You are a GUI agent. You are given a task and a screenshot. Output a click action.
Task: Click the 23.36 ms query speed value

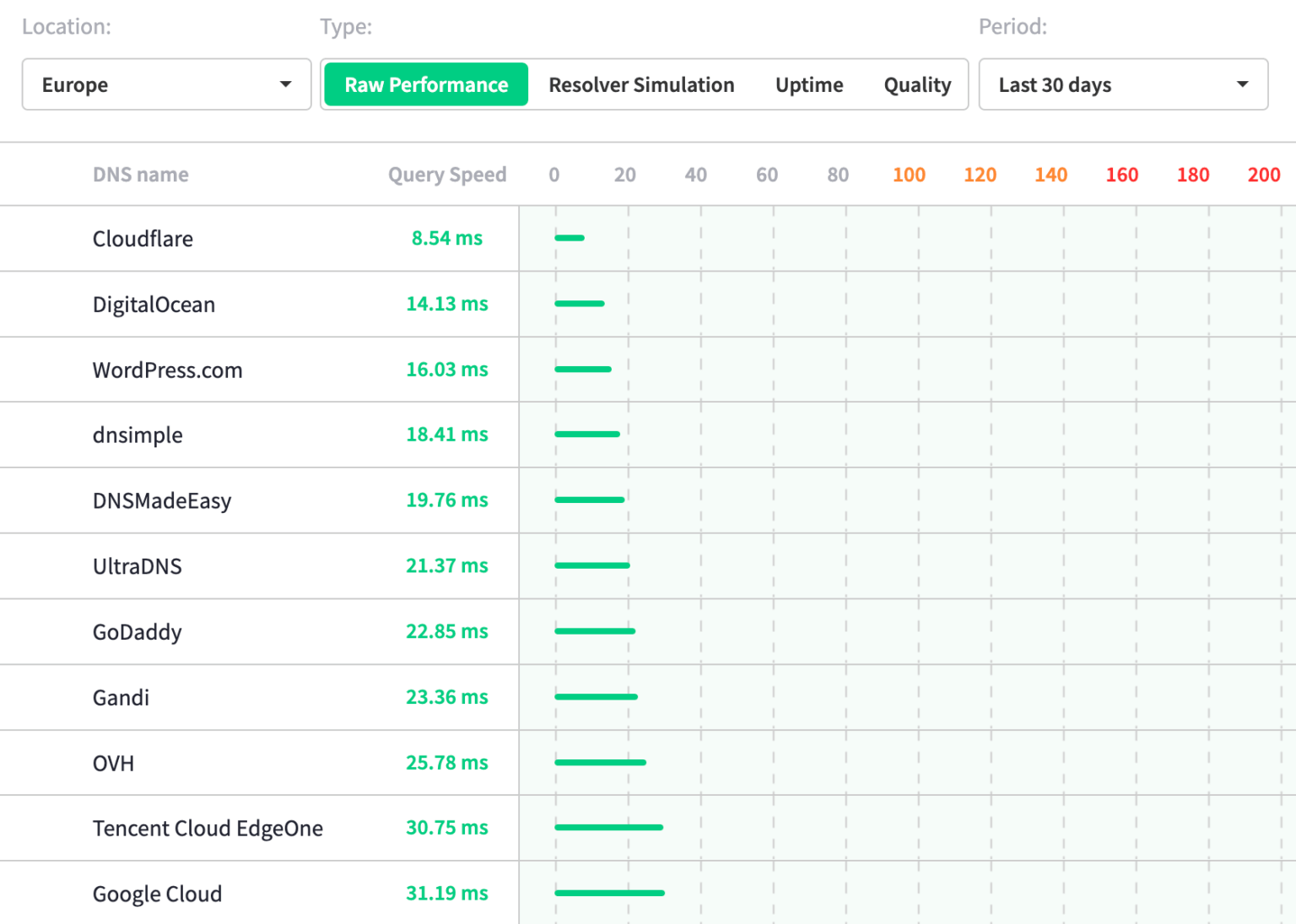tap(447, 697)
